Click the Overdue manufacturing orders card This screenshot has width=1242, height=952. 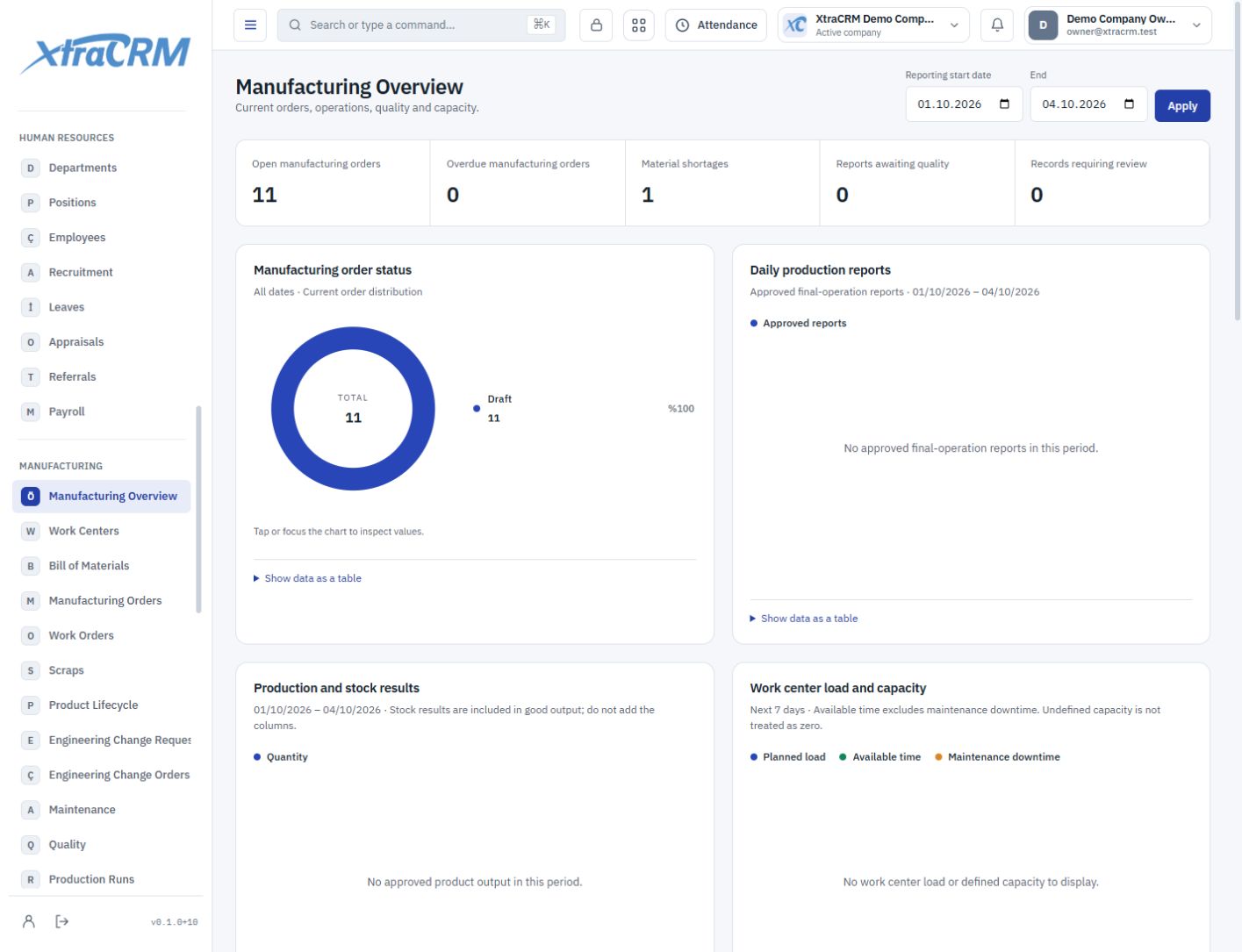(528, 183)
